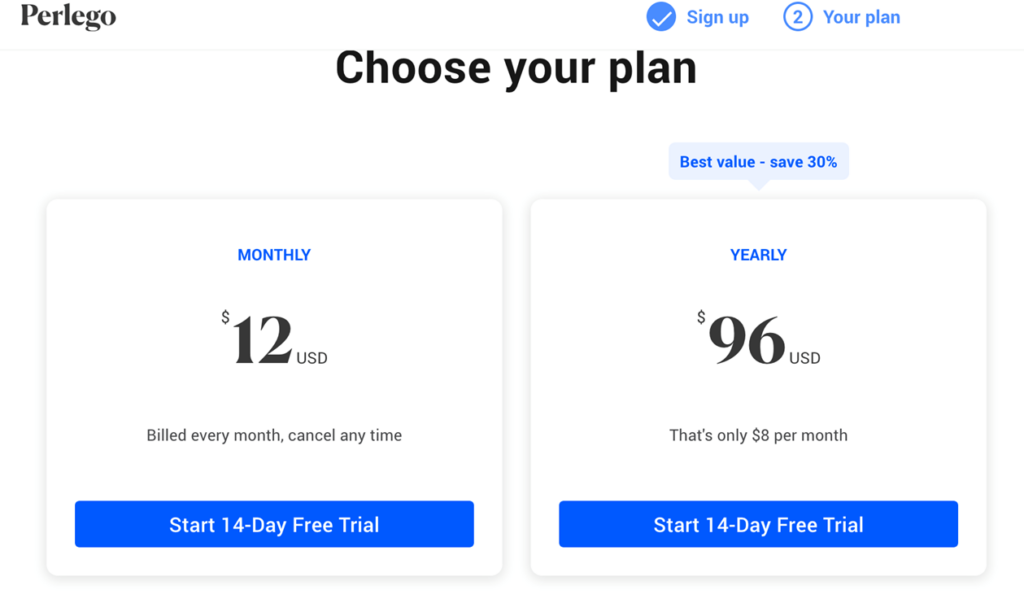Click 'Billed every month, cancel any time' text
The image size is (1024, 612).
point(274,435)
